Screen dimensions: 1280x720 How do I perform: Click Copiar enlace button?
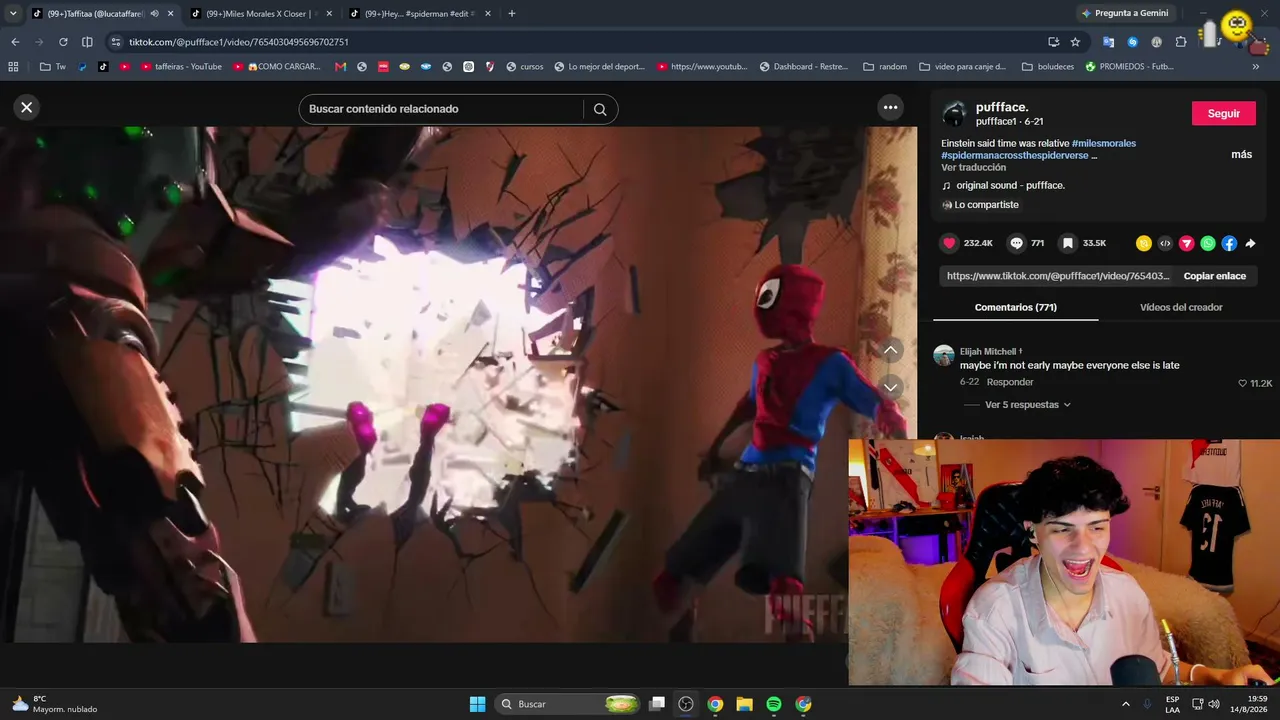point(1215,276)
